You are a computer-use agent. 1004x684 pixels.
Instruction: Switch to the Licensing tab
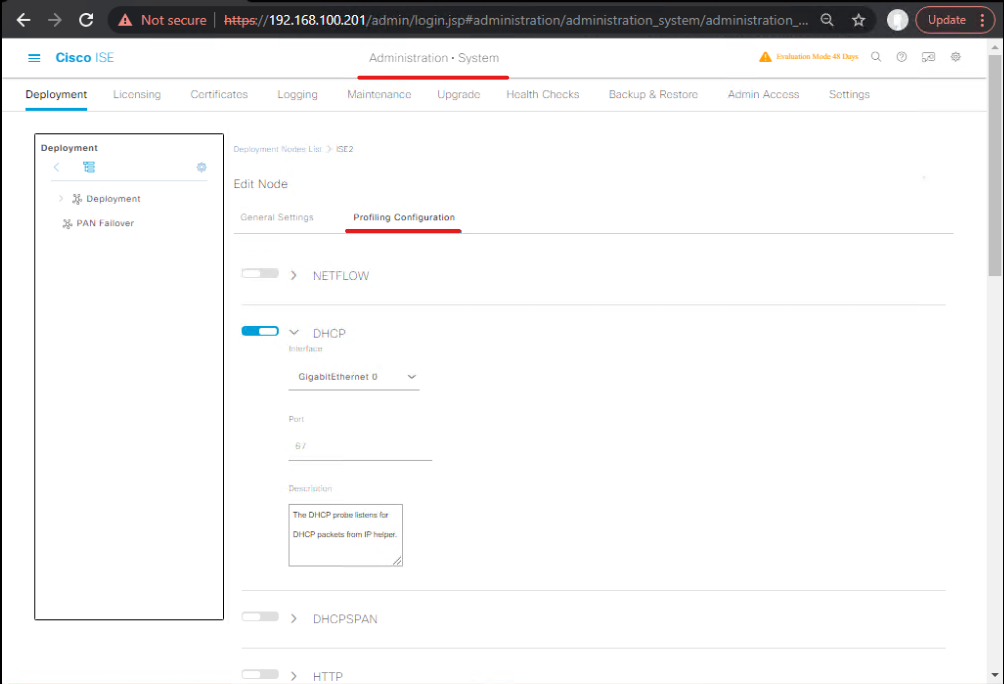coord(137,95)
